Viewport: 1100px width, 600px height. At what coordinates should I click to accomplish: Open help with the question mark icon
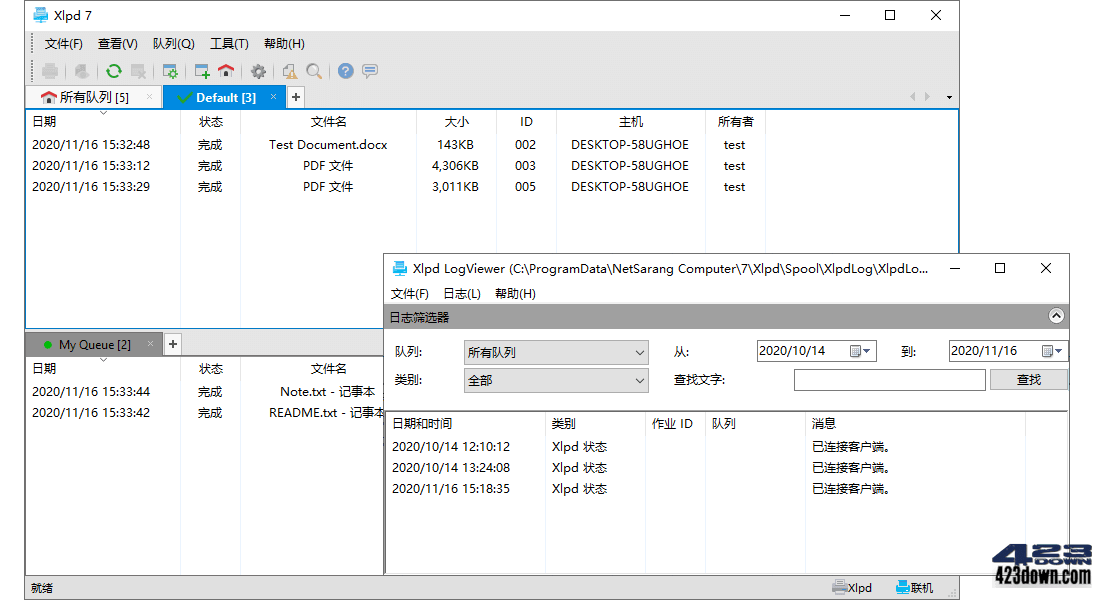345,71
